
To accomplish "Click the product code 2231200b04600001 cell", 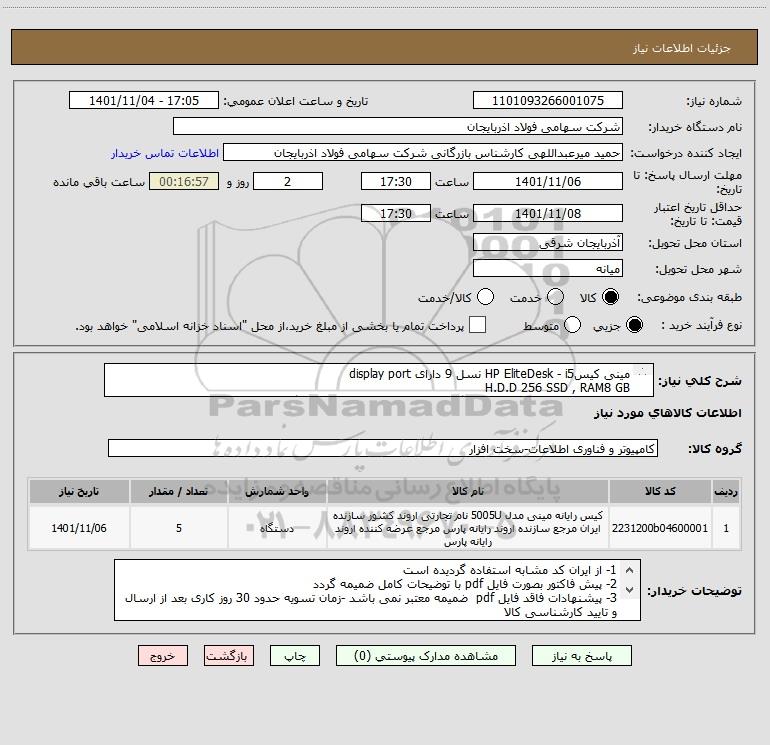I will click(660, 528).
